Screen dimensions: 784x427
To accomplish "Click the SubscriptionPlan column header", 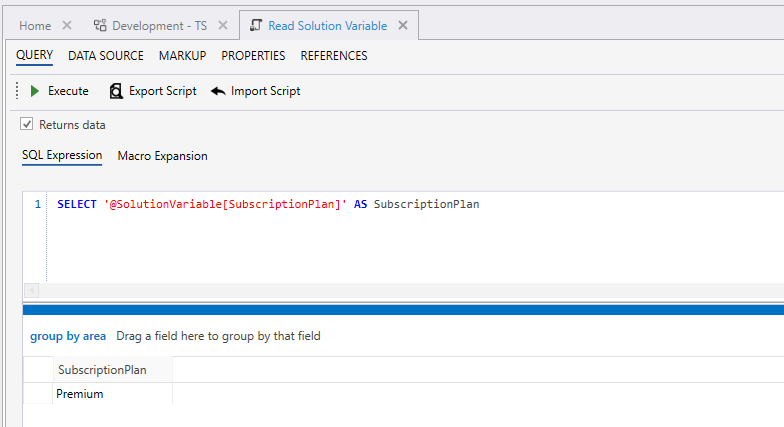I will (x=102, y=370).
